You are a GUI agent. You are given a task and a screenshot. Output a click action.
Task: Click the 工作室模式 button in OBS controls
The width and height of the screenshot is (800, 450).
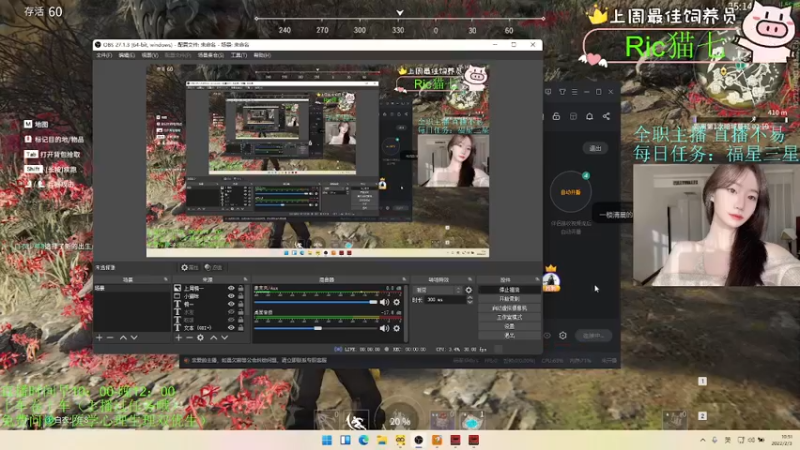click(509, 317)
